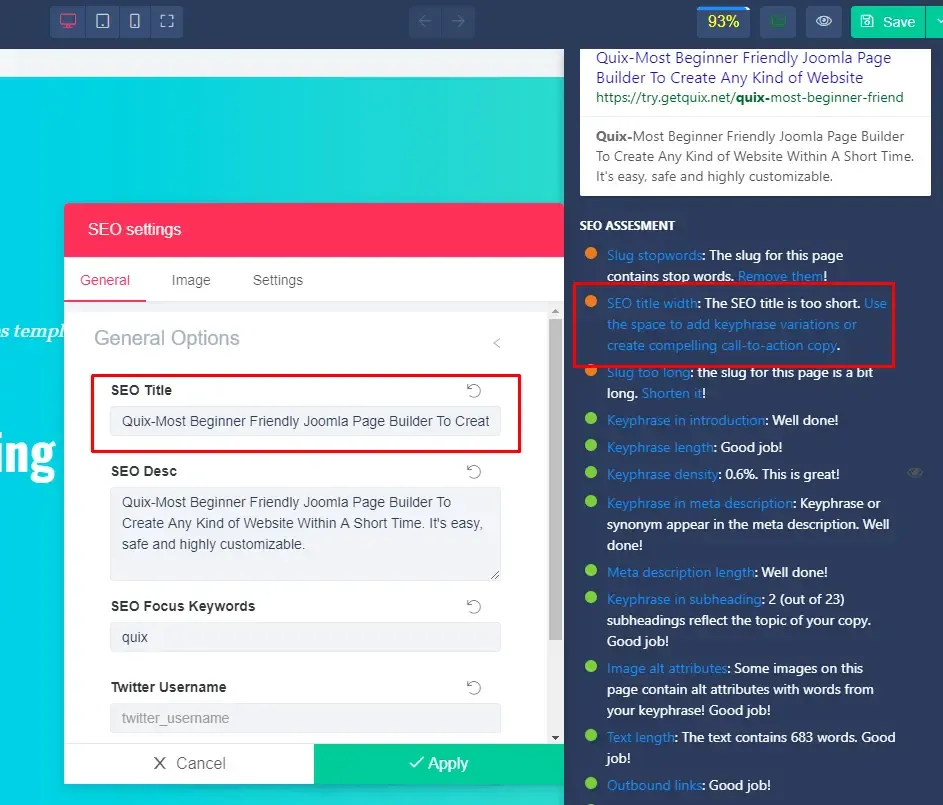Viewport: 943px width, 805px height.
Task: Reset the SEO Title field
Action: 474,391
